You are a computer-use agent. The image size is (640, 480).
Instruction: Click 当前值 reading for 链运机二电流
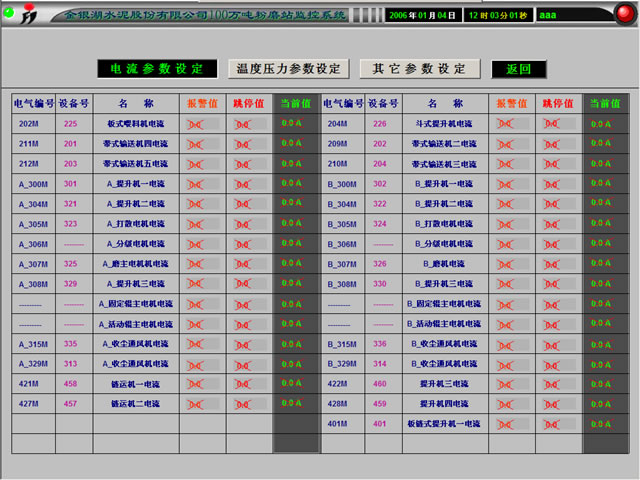tap(293, 404)
